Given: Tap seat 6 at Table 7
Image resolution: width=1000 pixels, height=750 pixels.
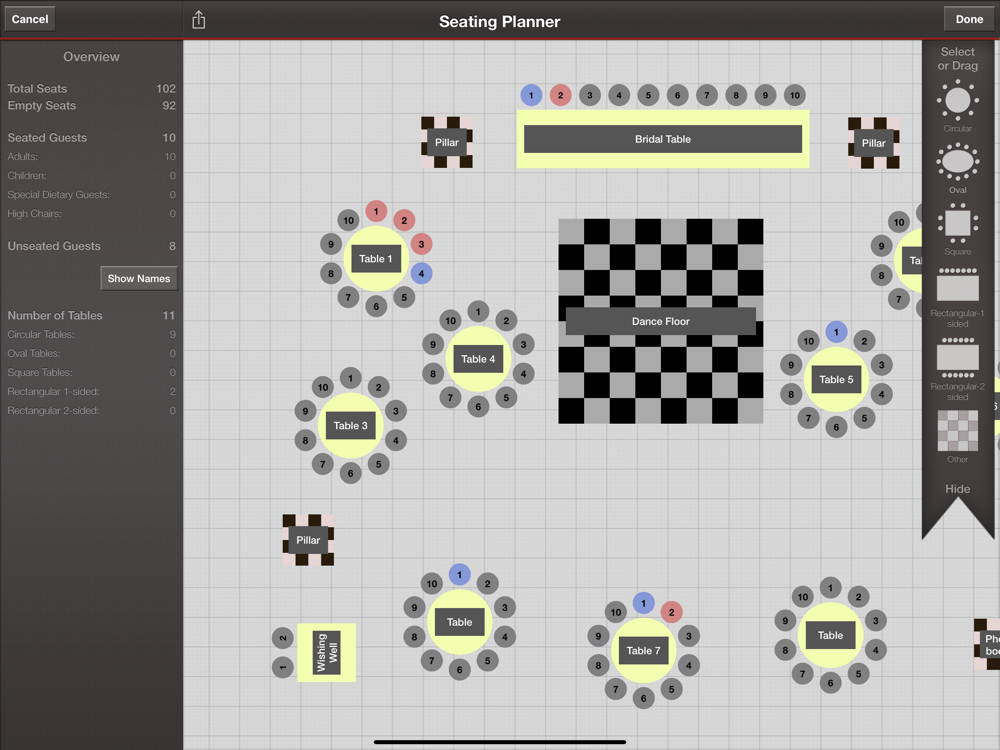Looking at the screenshot, I should click(x=643, y=698).
